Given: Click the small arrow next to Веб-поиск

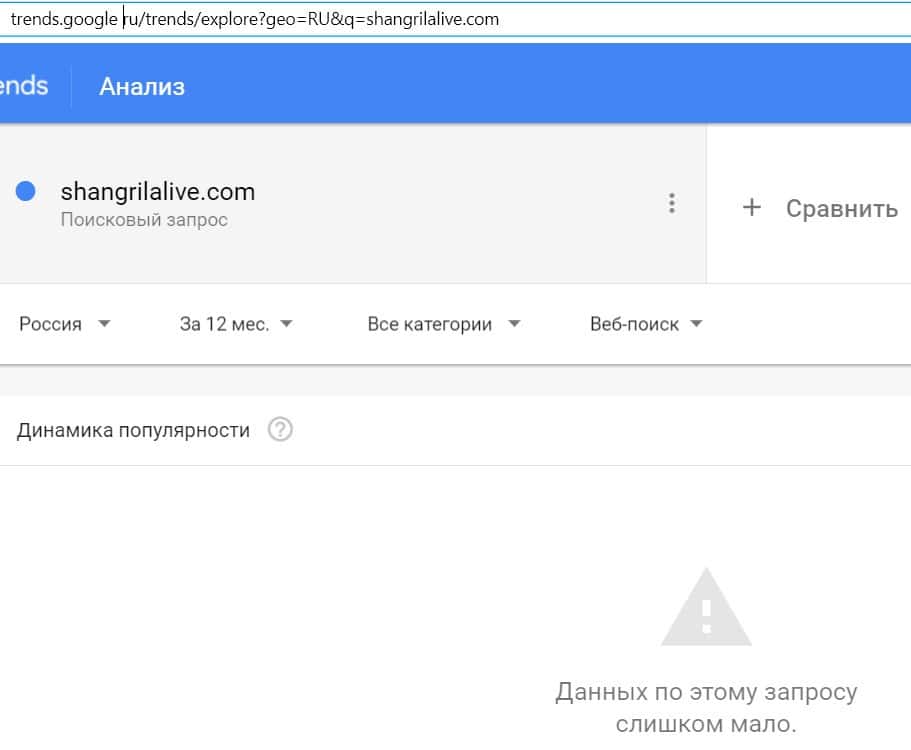Looking at the screenshot, I should [x=697, y=324].
